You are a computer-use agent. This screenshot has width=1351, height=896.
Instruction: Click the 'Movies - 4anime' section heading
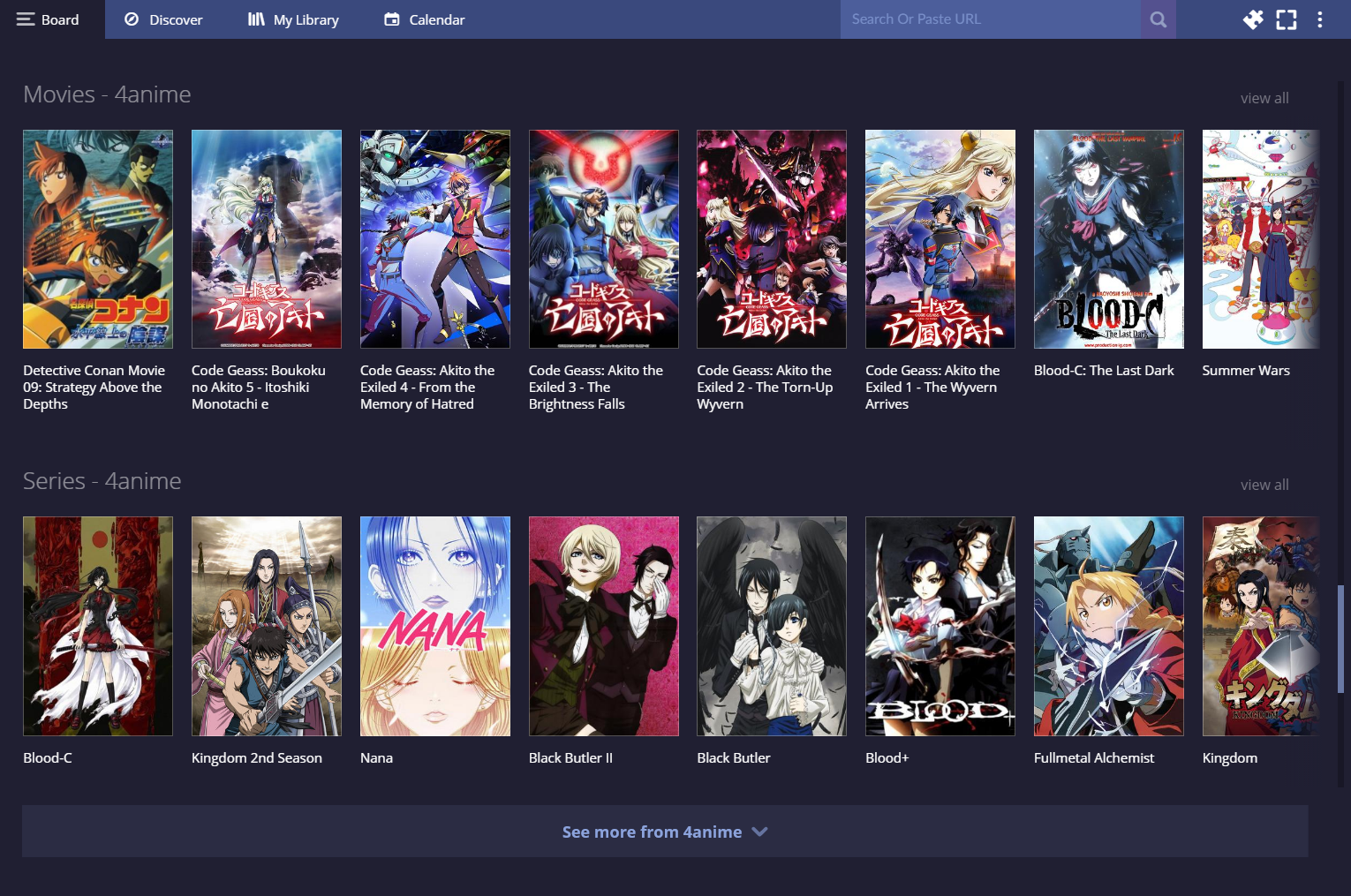(x=107, y=94)
